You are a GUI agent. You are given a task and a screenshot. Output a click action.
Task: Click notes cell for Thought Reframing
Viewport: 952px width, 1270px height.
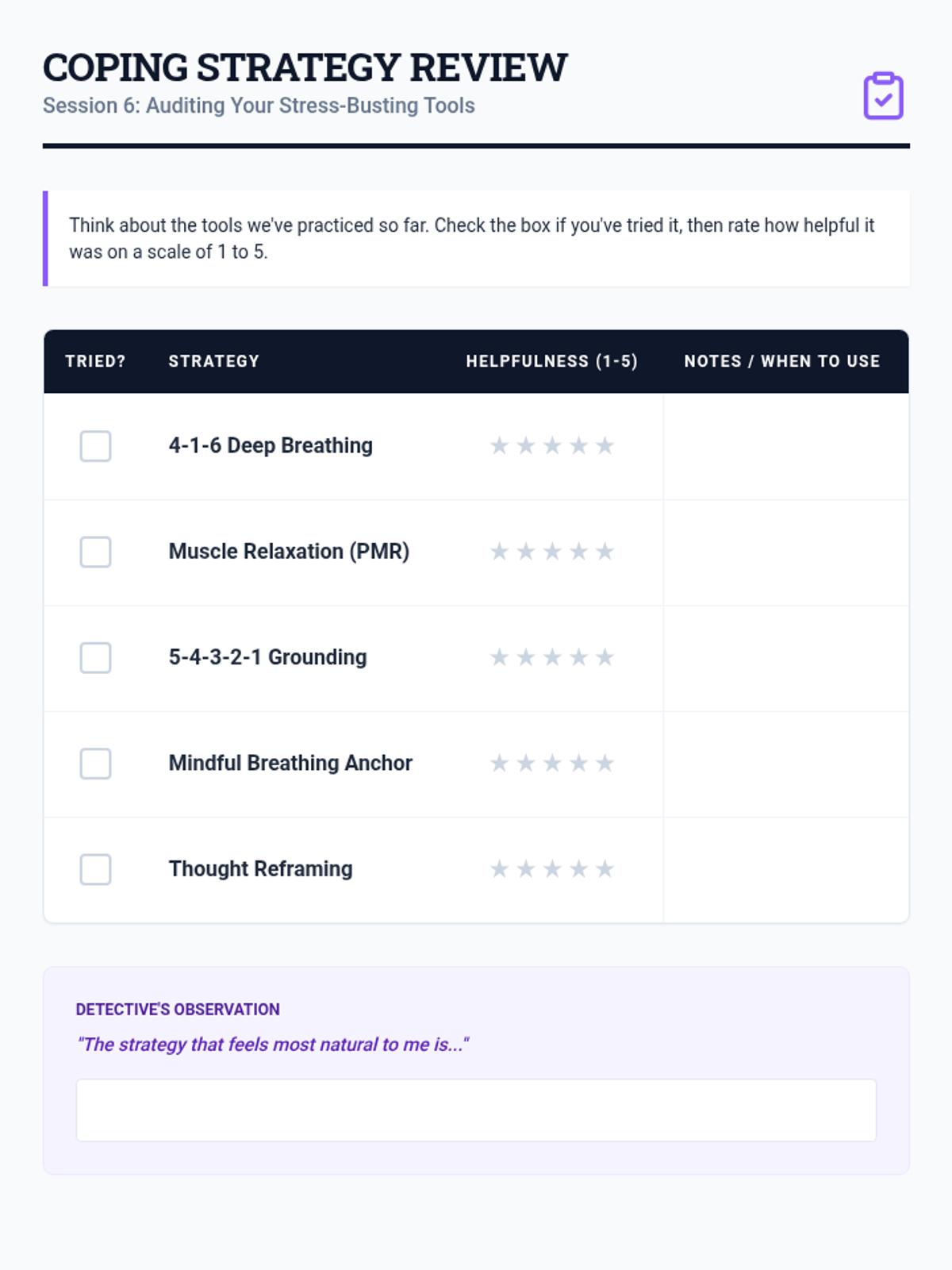(785, 869)
